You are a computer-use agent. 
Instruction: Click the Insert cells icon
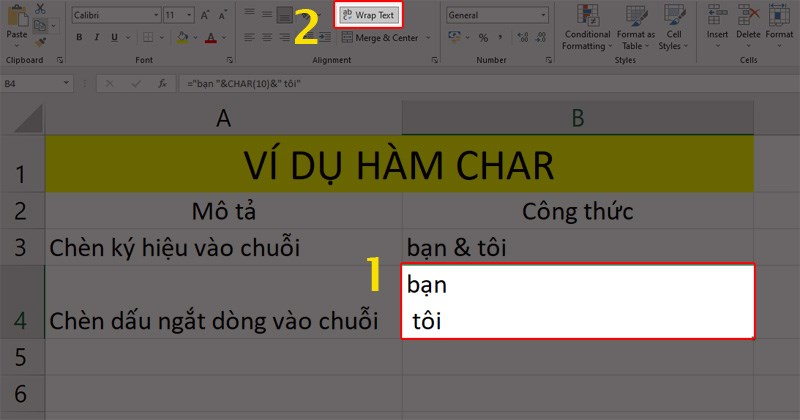tap(717, 26)
